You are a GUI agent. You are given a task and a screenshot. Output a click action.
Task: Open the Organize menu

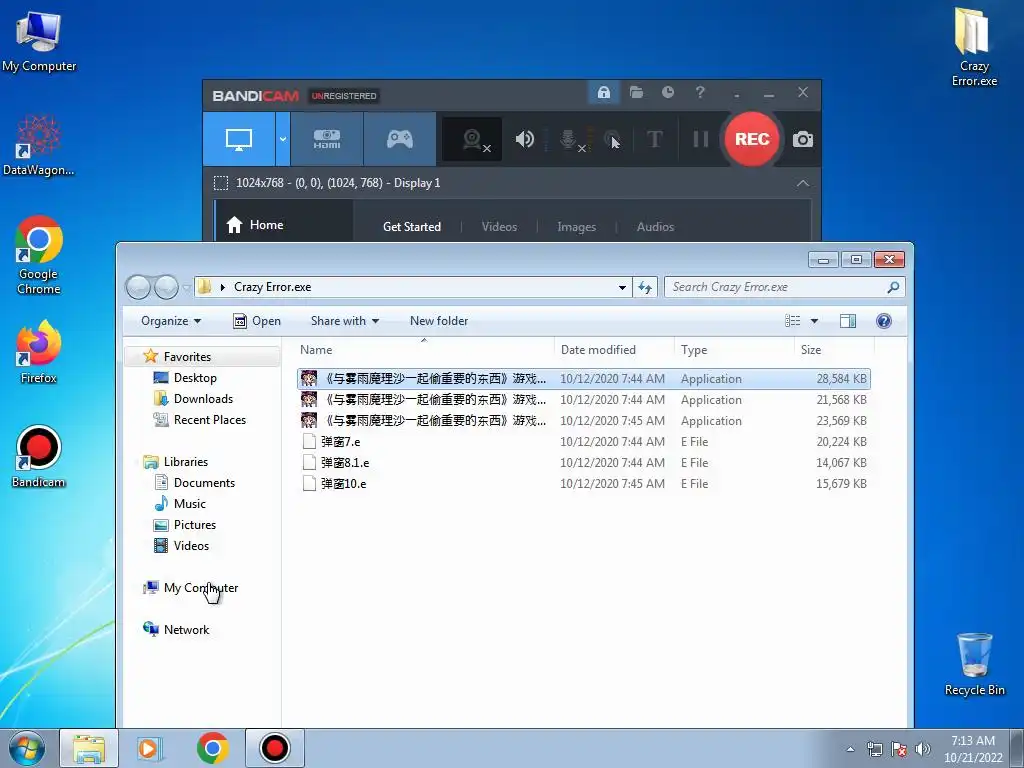point(171,321)
